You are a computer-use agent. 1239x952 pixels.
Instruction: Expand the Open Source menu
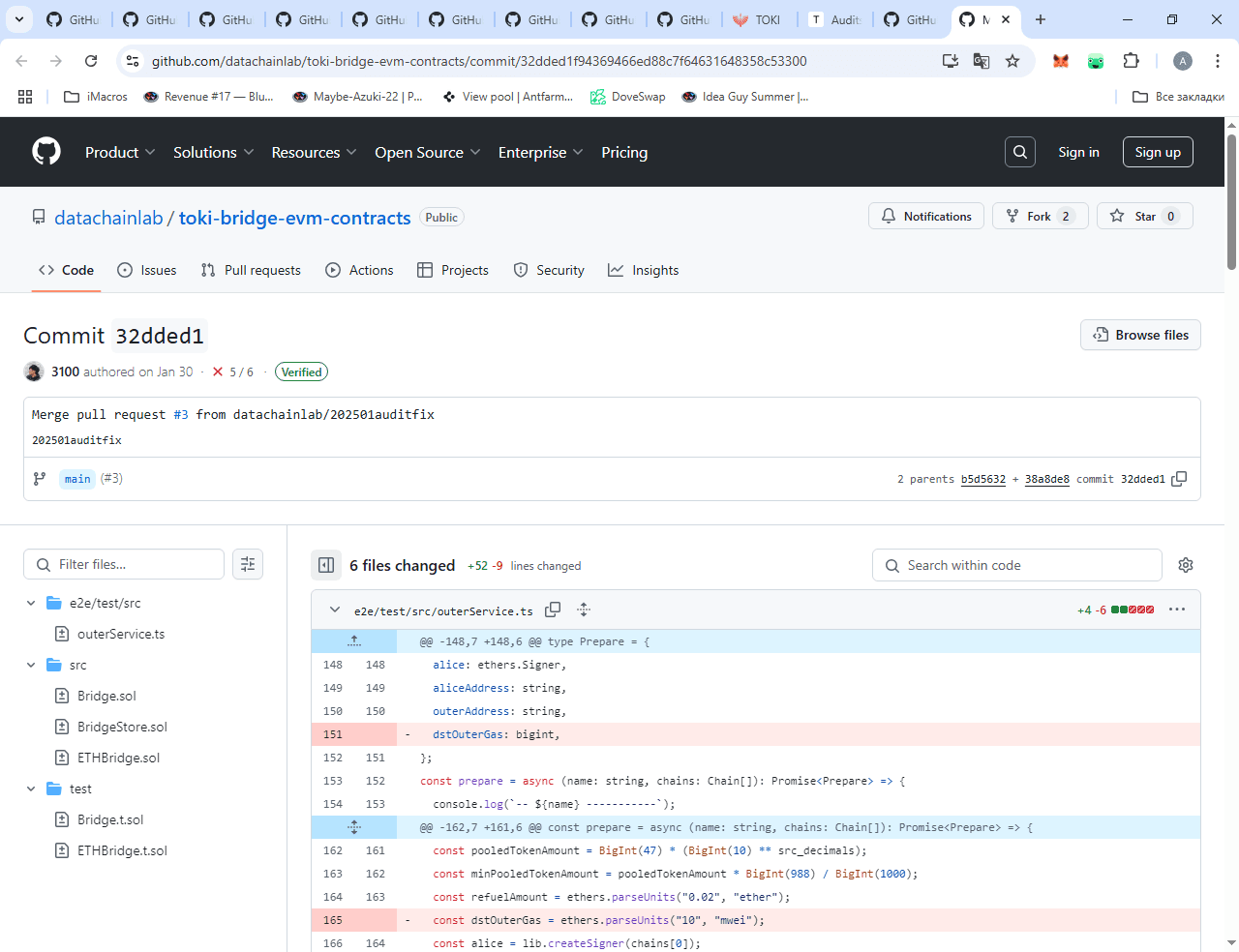(x=427, y=152)
